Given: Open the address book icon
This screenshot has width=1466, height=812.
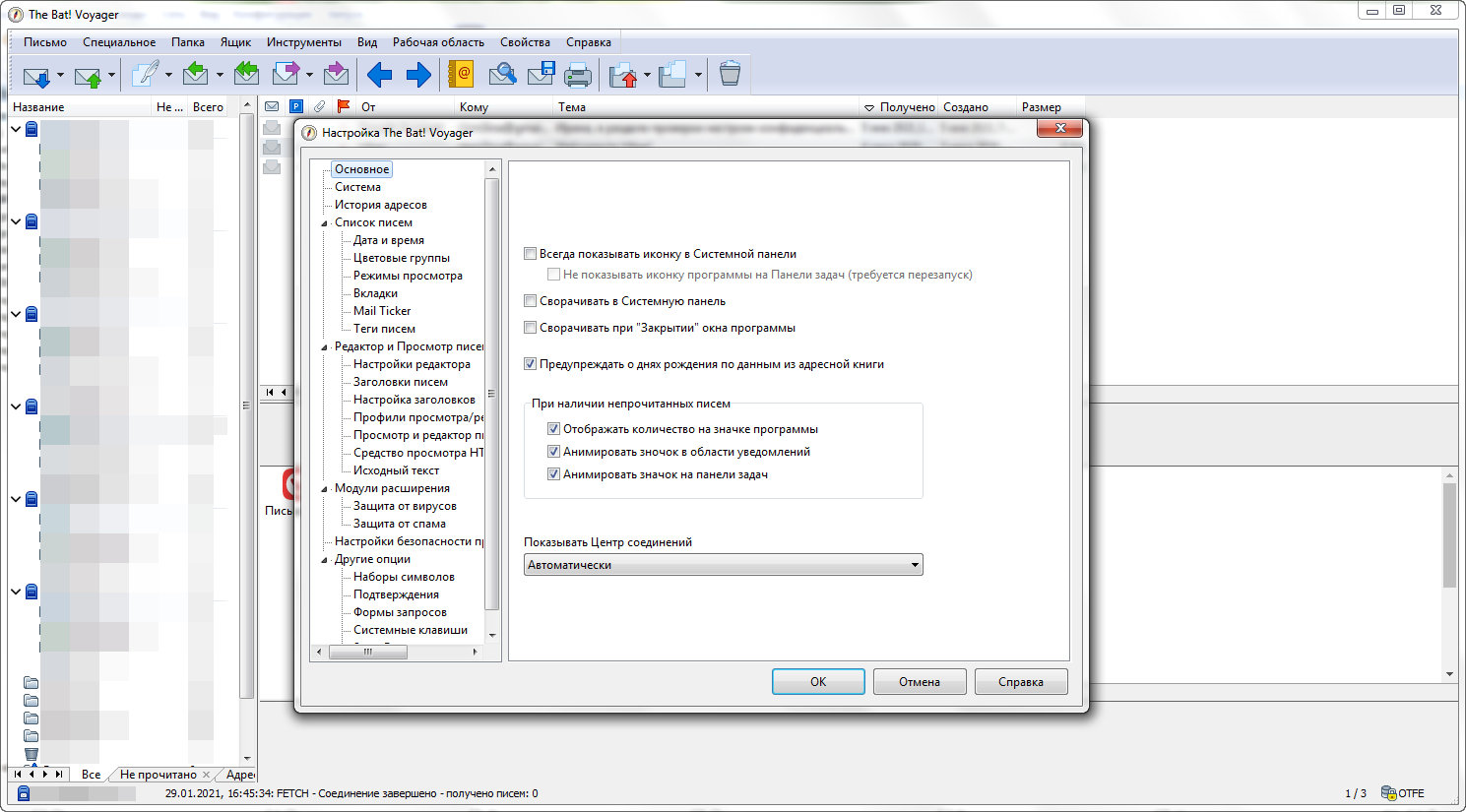Looking at the screenshot, I should coord(461,75).
